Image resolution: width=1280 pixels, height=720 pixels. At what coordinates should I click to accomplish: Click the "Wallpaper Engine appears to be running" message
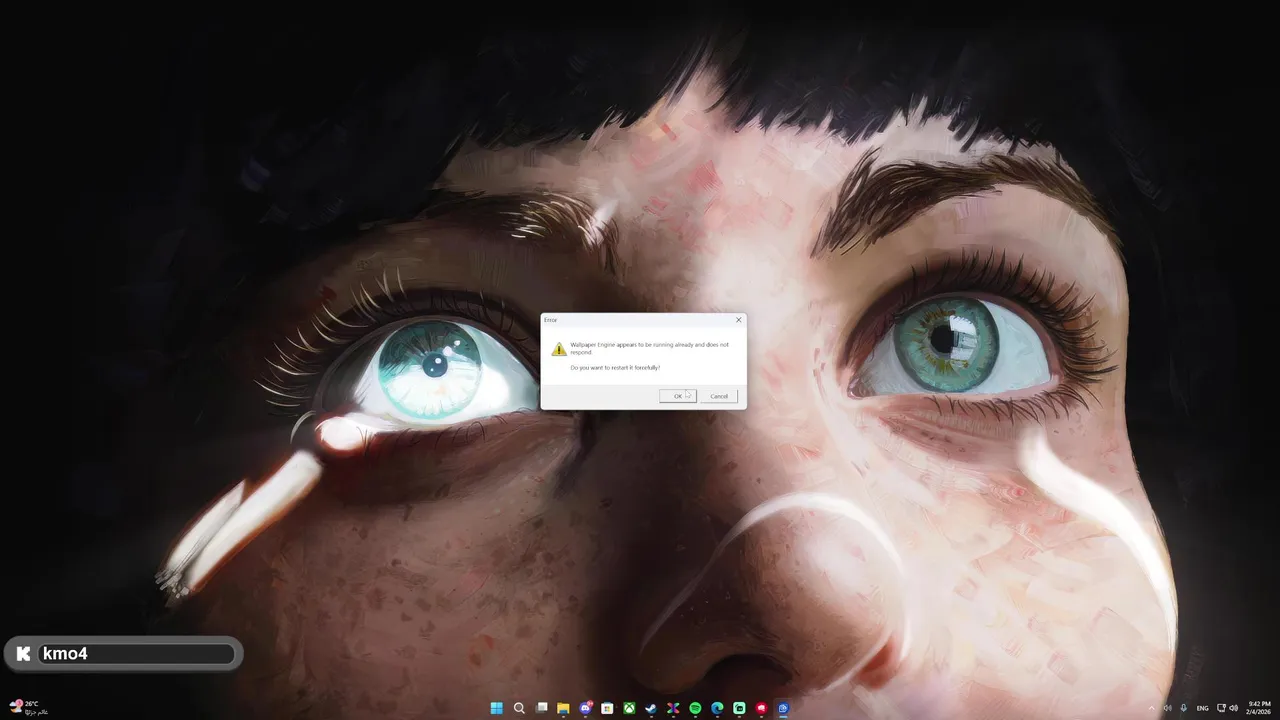pyautogui.click(x=649, y=348)
